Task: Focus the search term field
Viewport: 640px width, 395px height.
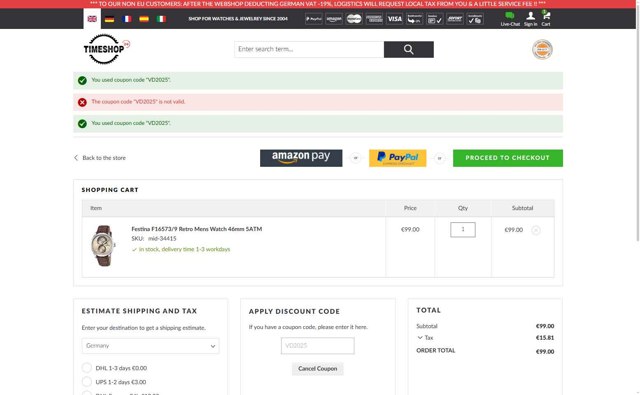Action: pyautogui.click(x=309, y=49)
